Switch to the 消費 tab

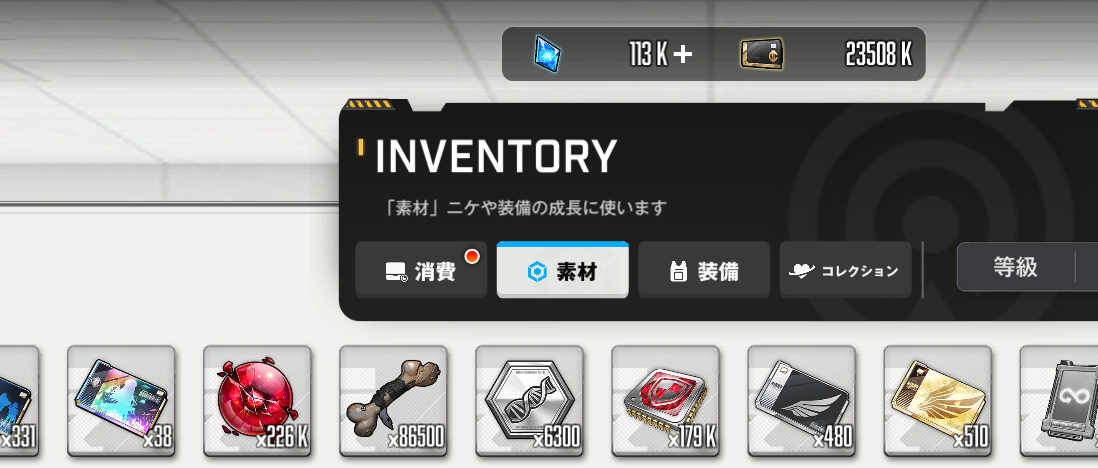[x=421, y=270]
